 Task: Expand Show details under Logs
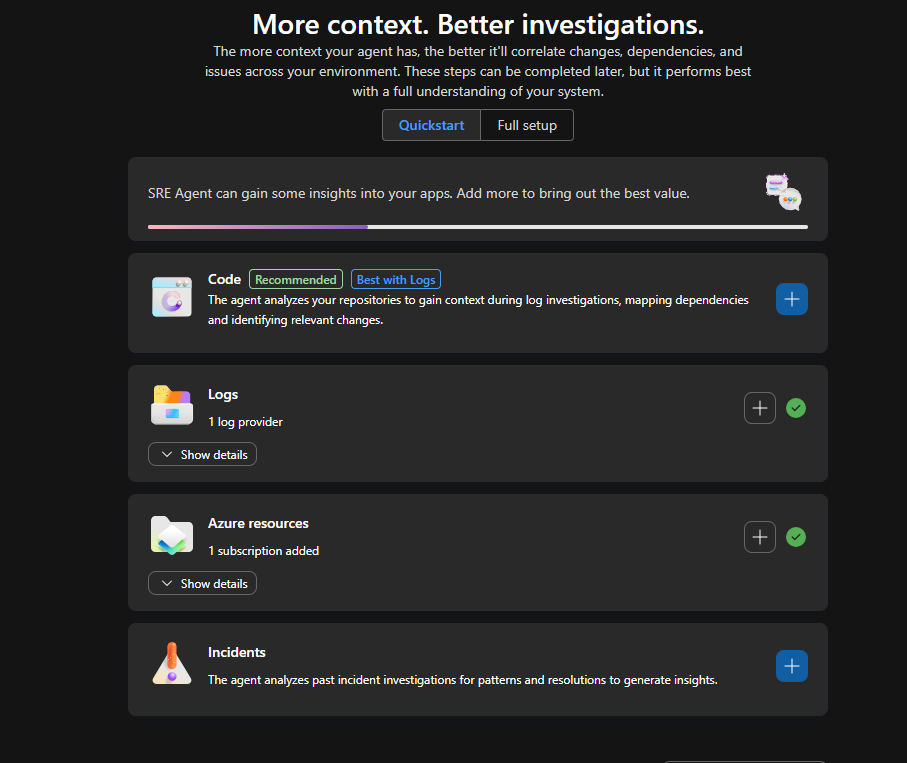click(202, 454)
